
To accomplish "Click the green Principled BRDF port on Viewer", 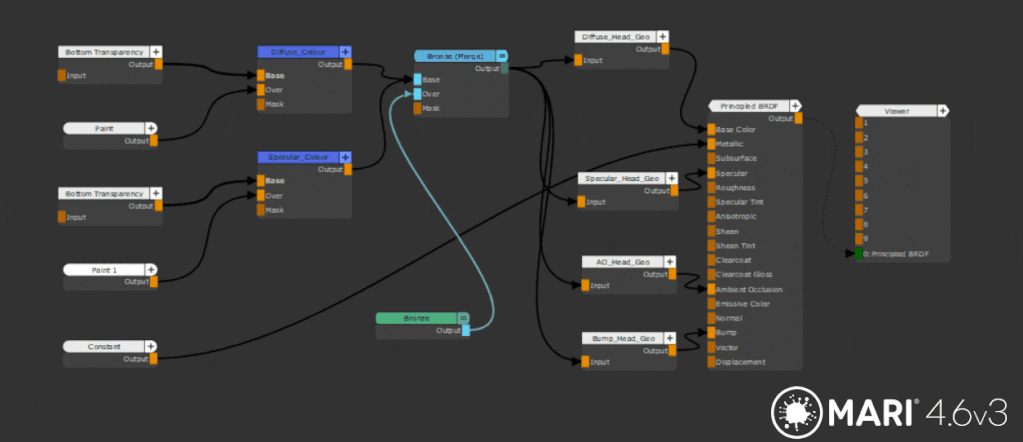I will click(858, 254).
